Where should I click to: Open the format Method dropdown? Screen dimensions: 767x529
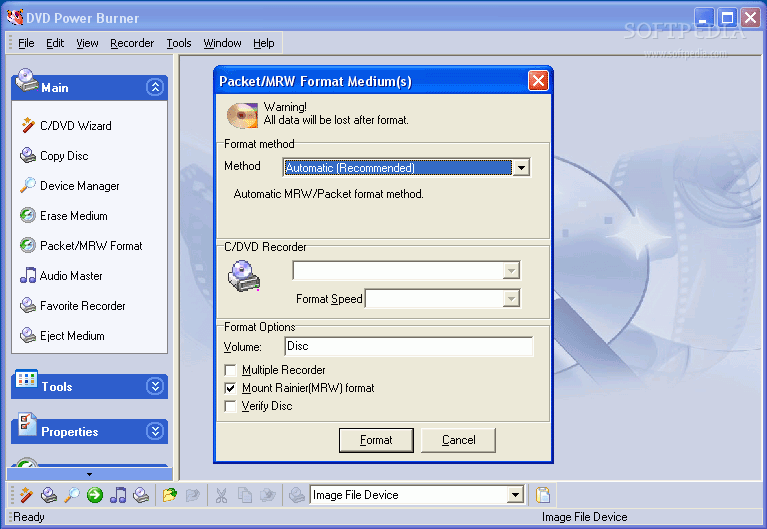pos(521,168)
